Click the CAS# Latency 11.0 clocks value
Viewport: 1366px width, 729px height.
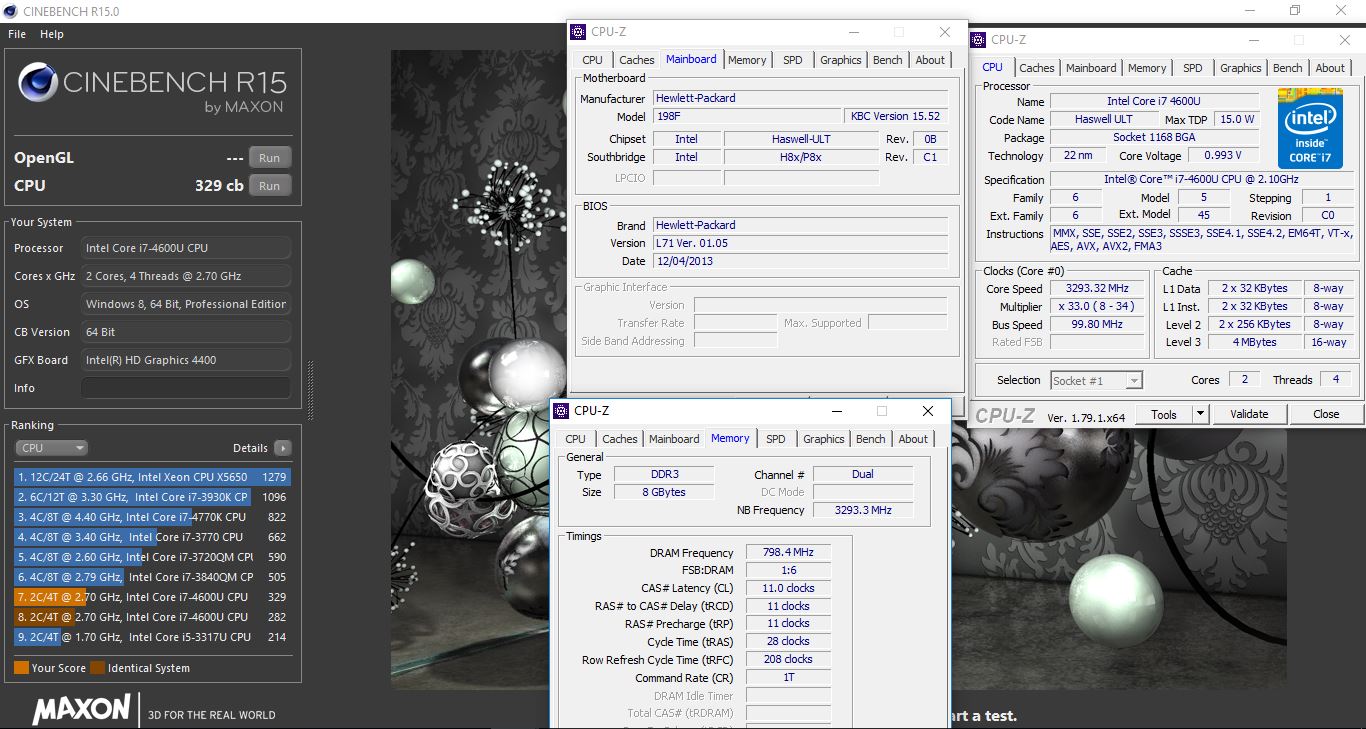(788, 588)
